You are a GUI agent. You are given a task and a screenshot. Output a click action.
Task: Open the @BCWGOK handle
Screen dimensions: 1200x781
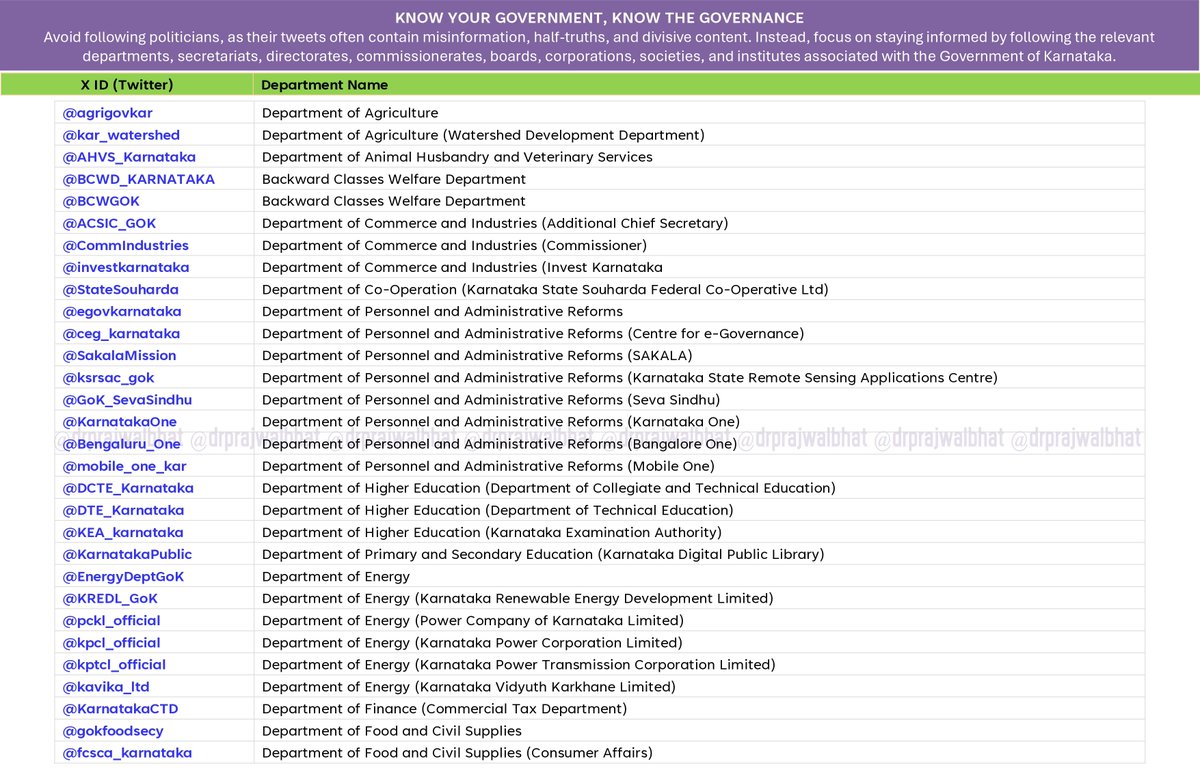coord(101,201)
